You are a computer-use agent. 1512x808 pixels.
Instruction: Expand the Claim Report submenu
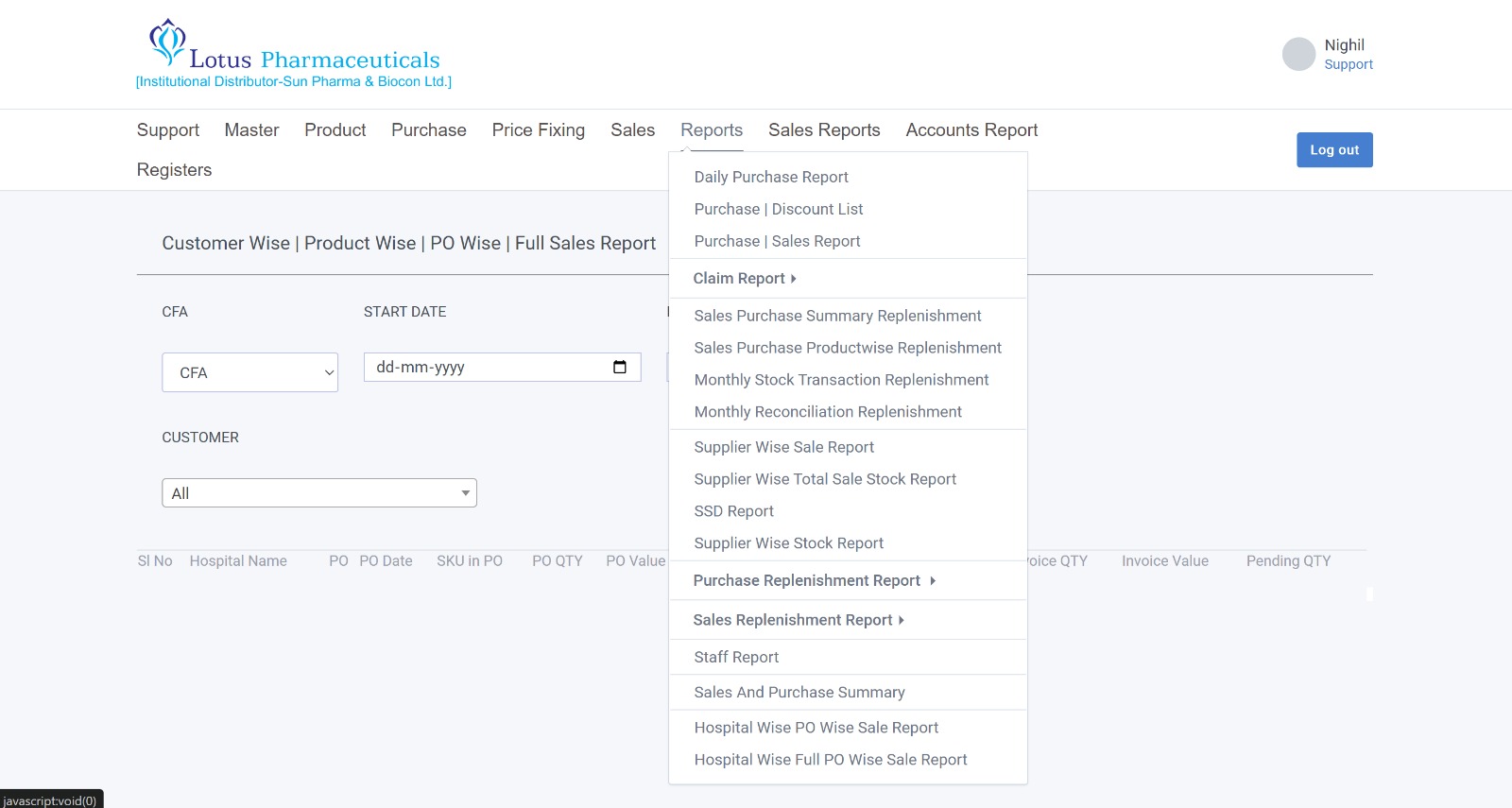click(x=745, y=279)
